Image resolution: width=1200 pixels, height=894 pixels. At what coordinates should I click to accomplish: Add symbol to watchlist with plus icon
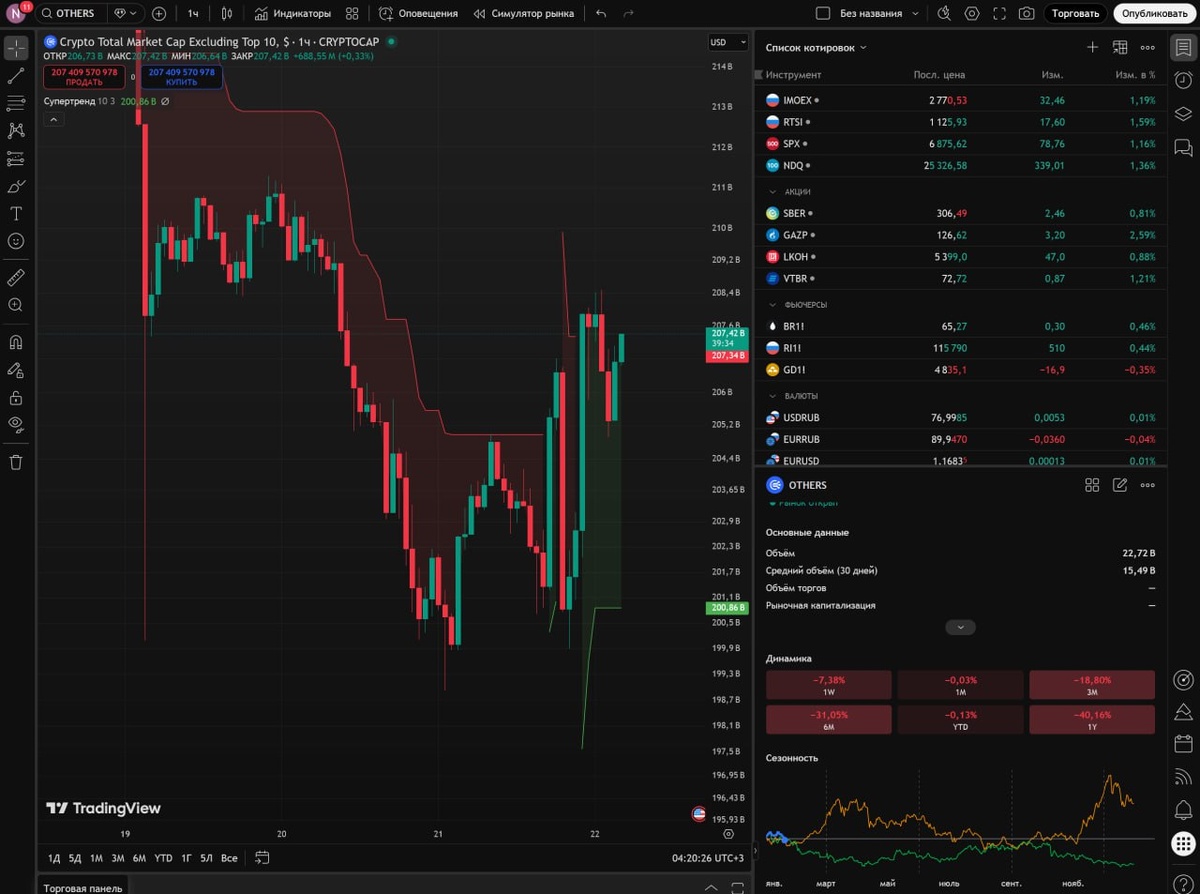tap(1092, 47)
